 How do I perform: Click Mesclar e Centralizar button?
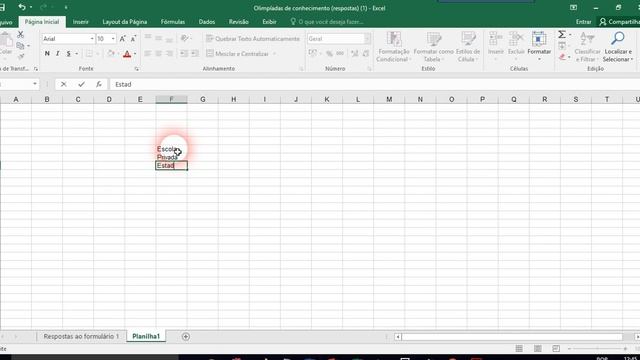(x=237, y=54)
